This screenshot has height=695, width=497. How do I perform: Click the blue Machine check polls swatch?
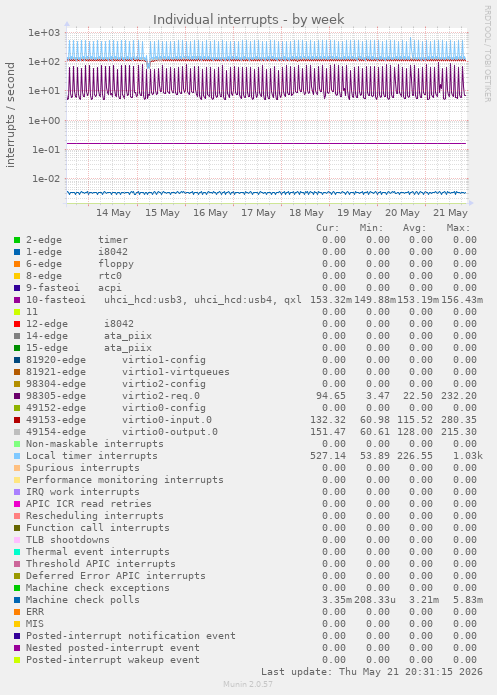click(17, 600)
